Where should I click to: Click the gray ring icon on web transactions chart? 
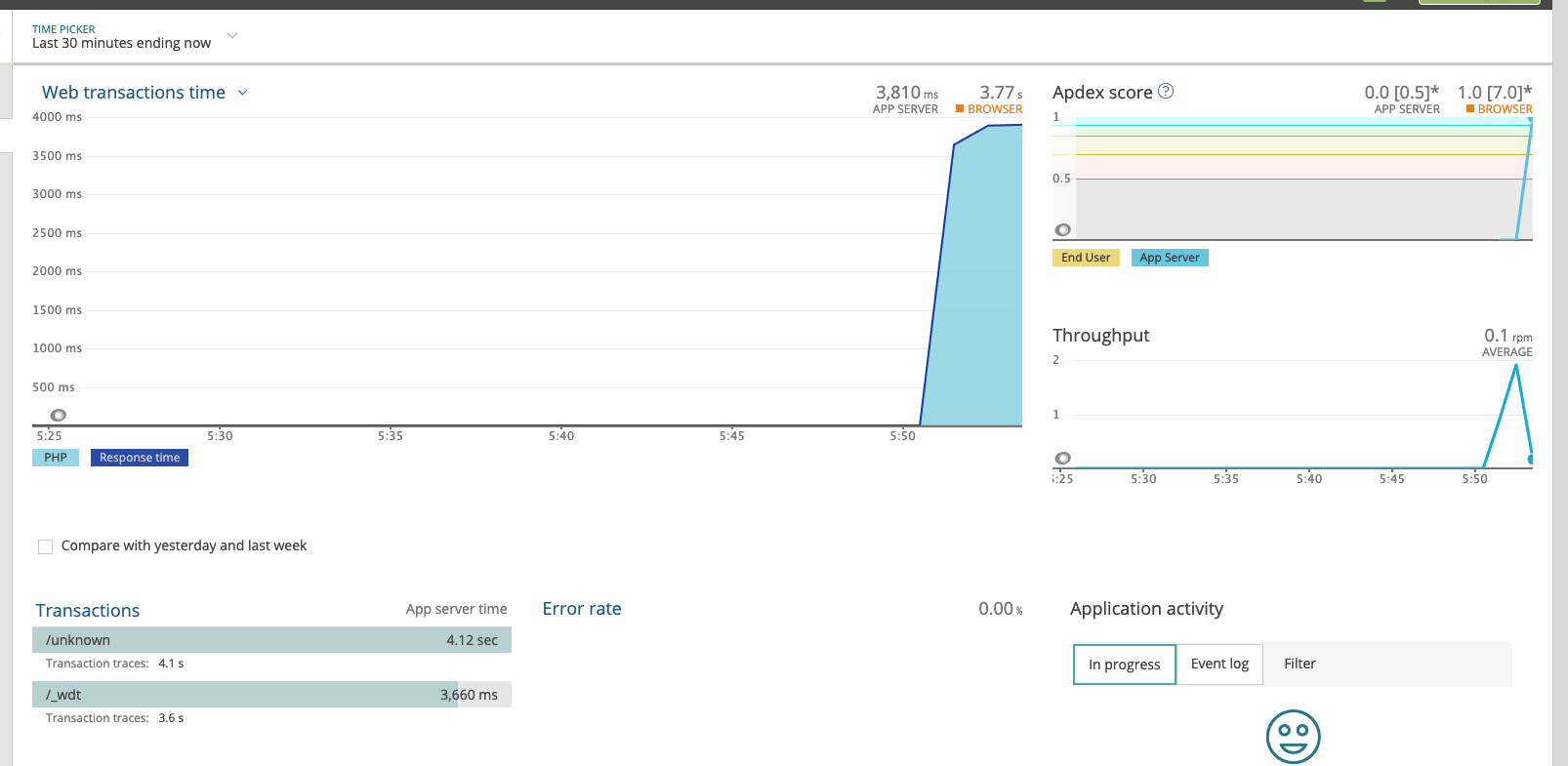click(x=59, y=415)
